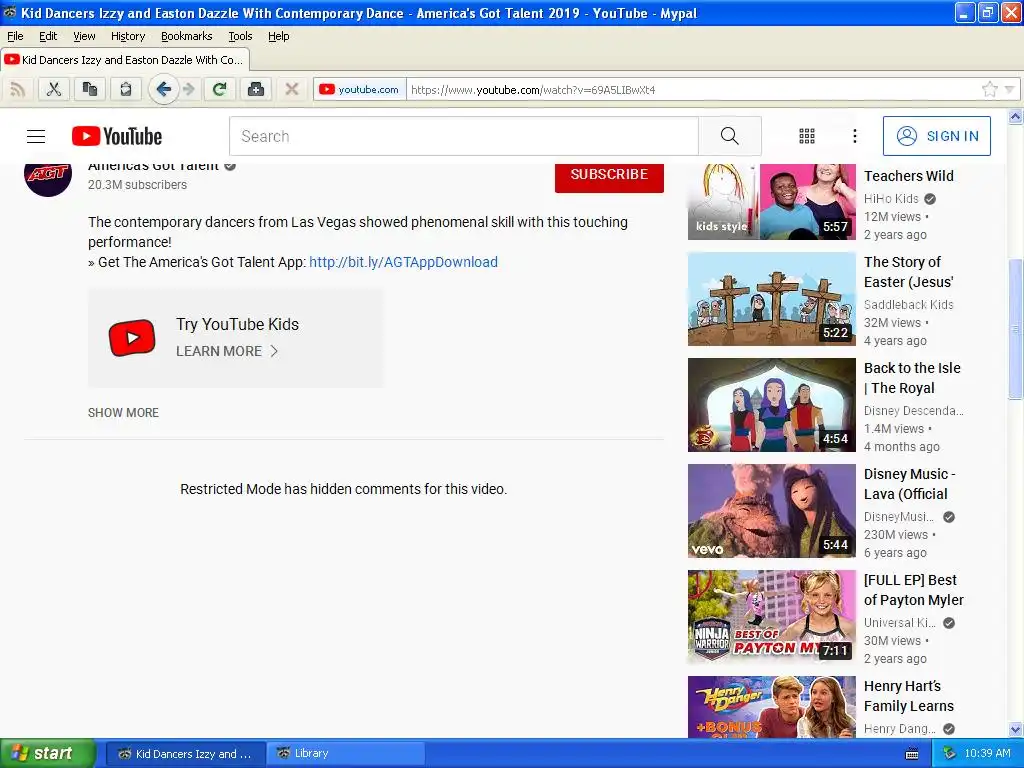
Task: Click the Downloads toolbar icon
Action: tap(256, 89)
